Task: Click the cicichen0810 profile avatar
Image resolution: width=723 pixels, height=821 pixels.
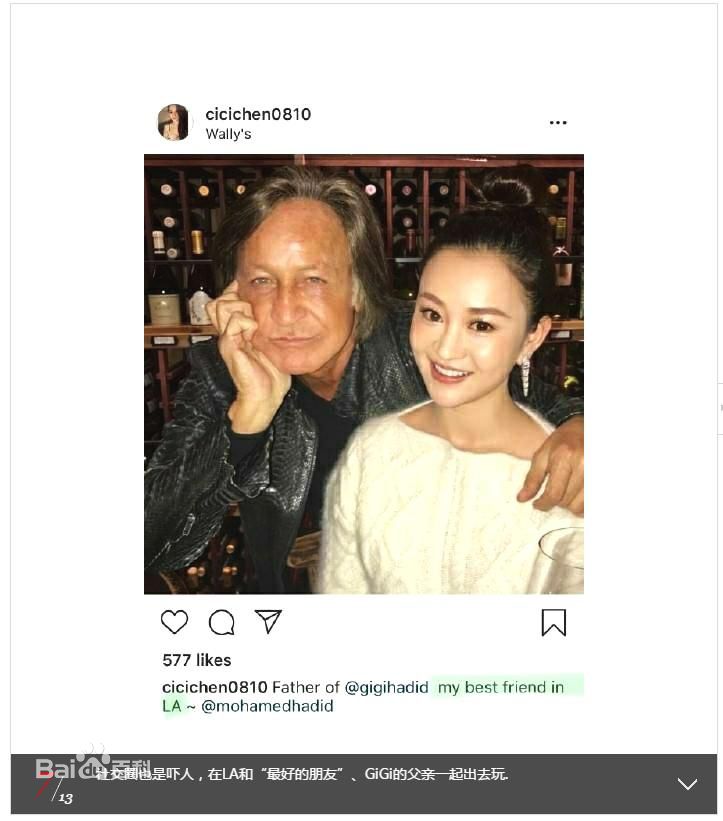Action: pos(174,123)
